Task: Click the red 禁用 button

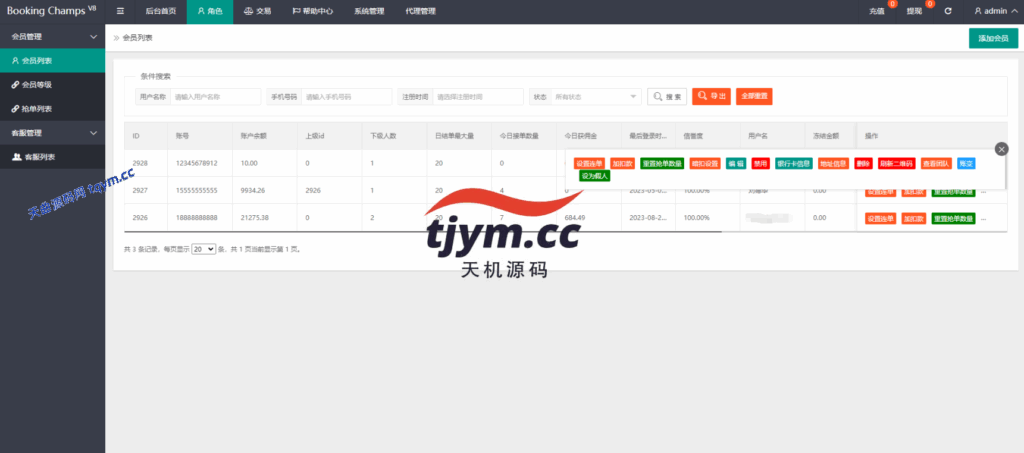Action: (x=761, y=164)
